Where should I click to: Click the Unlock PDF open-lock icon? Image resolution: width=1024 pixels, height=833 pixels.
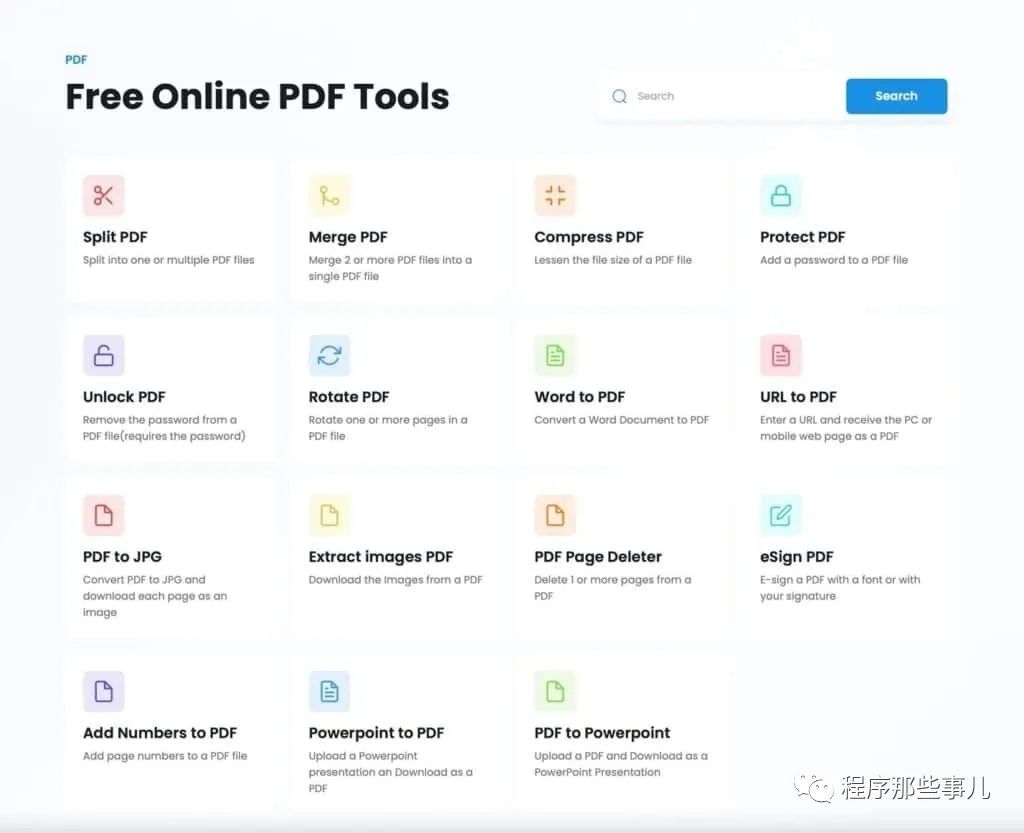[103, 355]
